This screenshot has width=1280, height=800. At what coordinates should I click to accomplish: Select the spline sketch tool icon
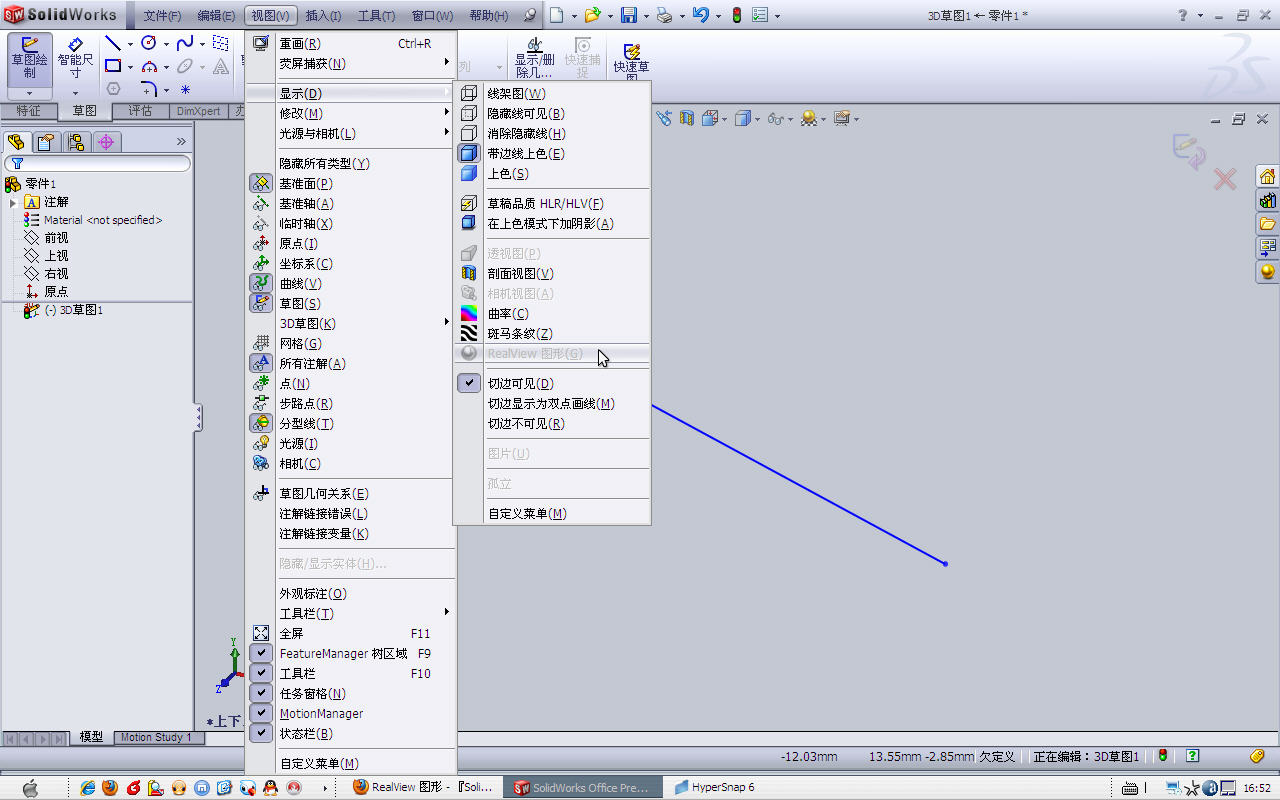point(184,43)
